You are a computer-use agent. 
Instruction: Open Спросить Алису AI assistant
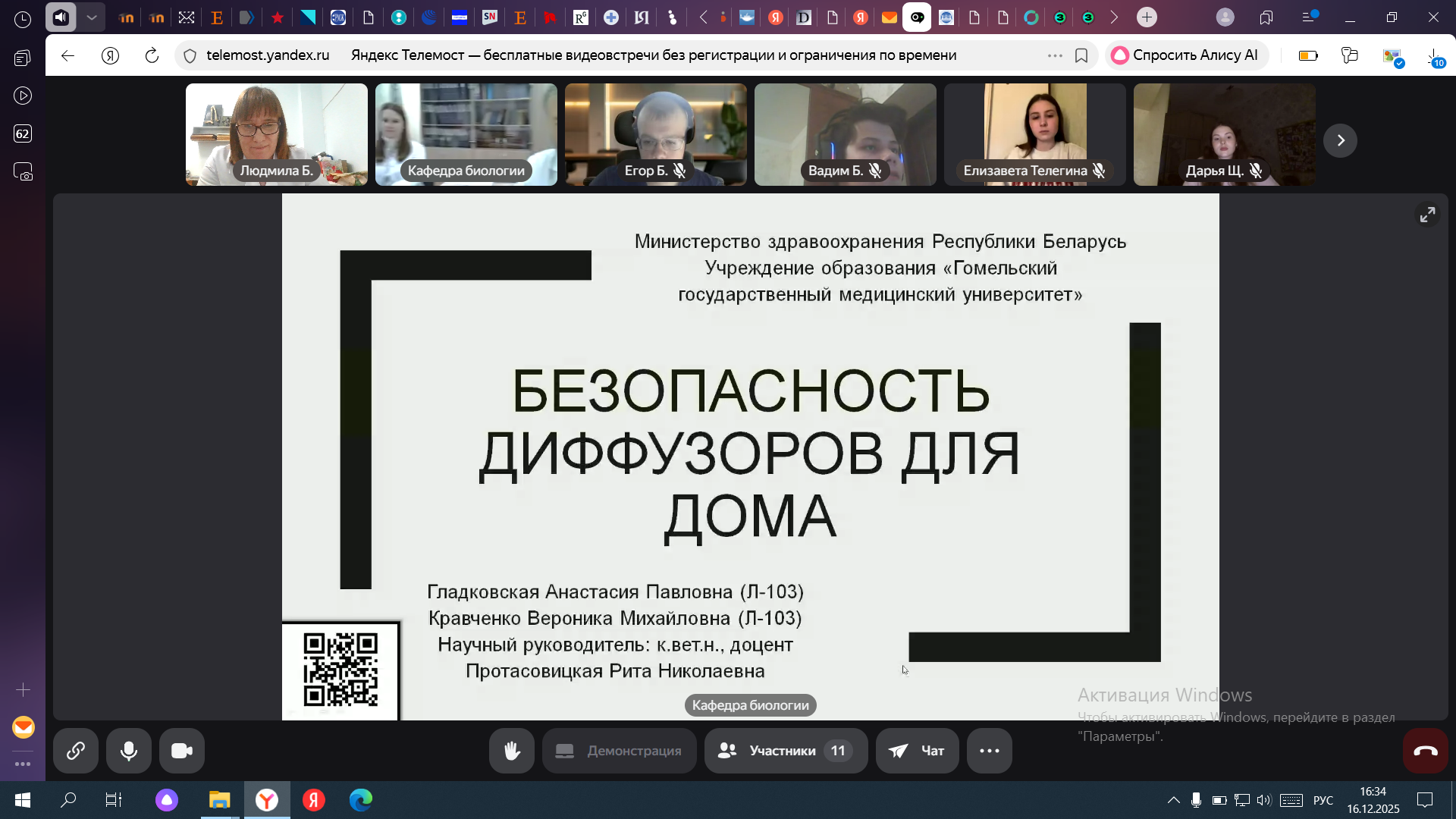[x=1185, y=55]
